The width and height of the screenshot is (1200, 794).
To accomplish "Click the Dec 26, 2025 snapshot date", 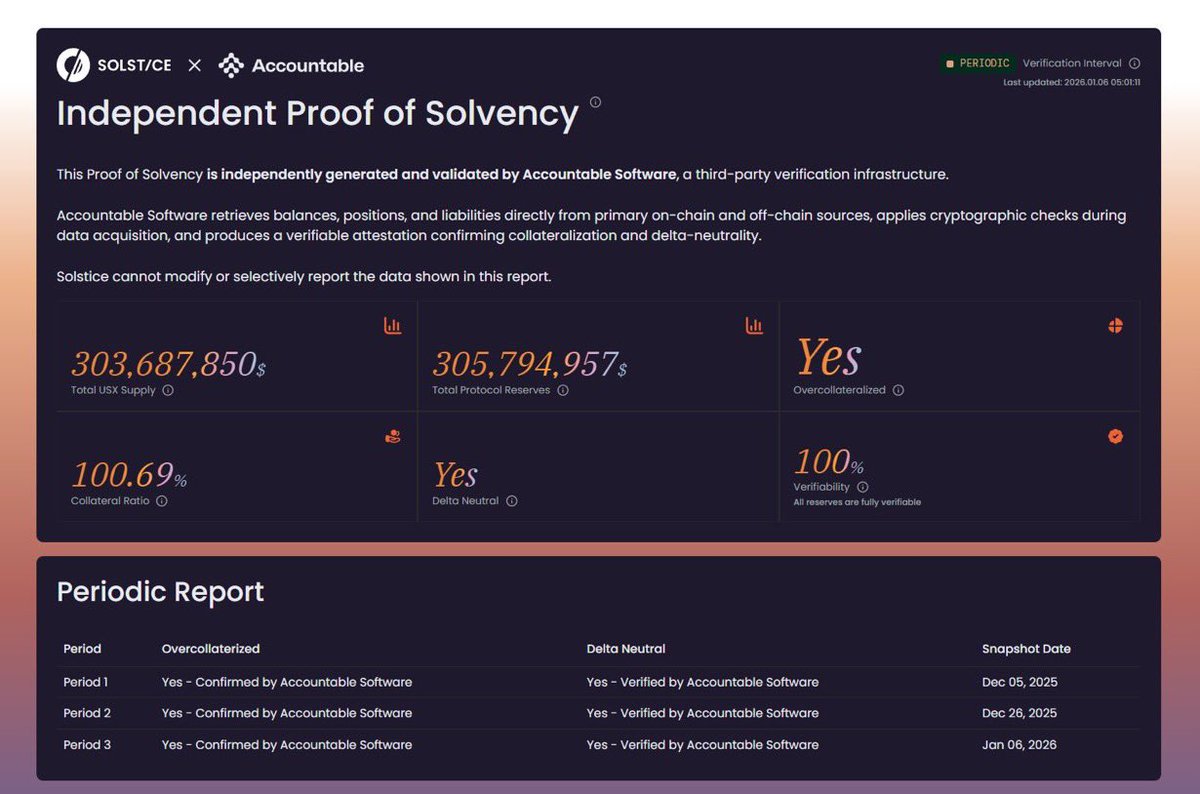I will (x=1019, y=713).
